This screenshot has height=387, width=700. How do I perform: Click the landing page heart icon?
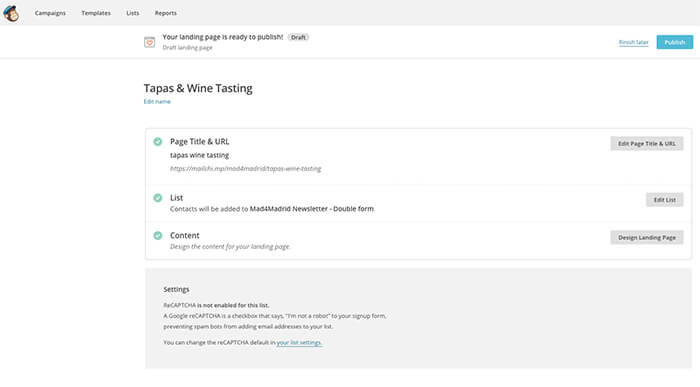tap(150, 42)
